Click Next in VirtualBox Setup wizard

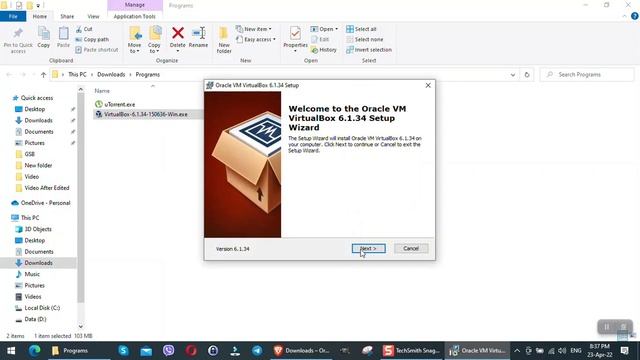(x=369, y=248)
